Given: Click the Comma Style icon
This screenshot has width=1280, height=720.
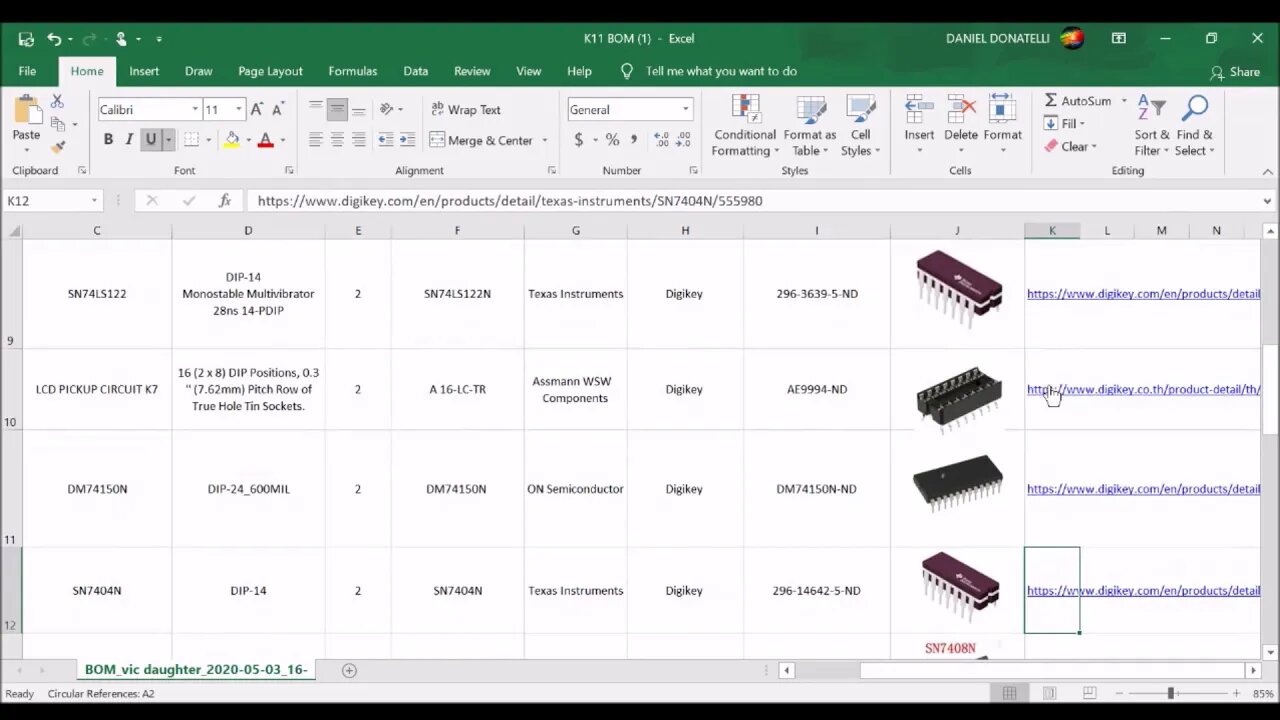Looking at the screenshot, I should [x=634, y=140].
